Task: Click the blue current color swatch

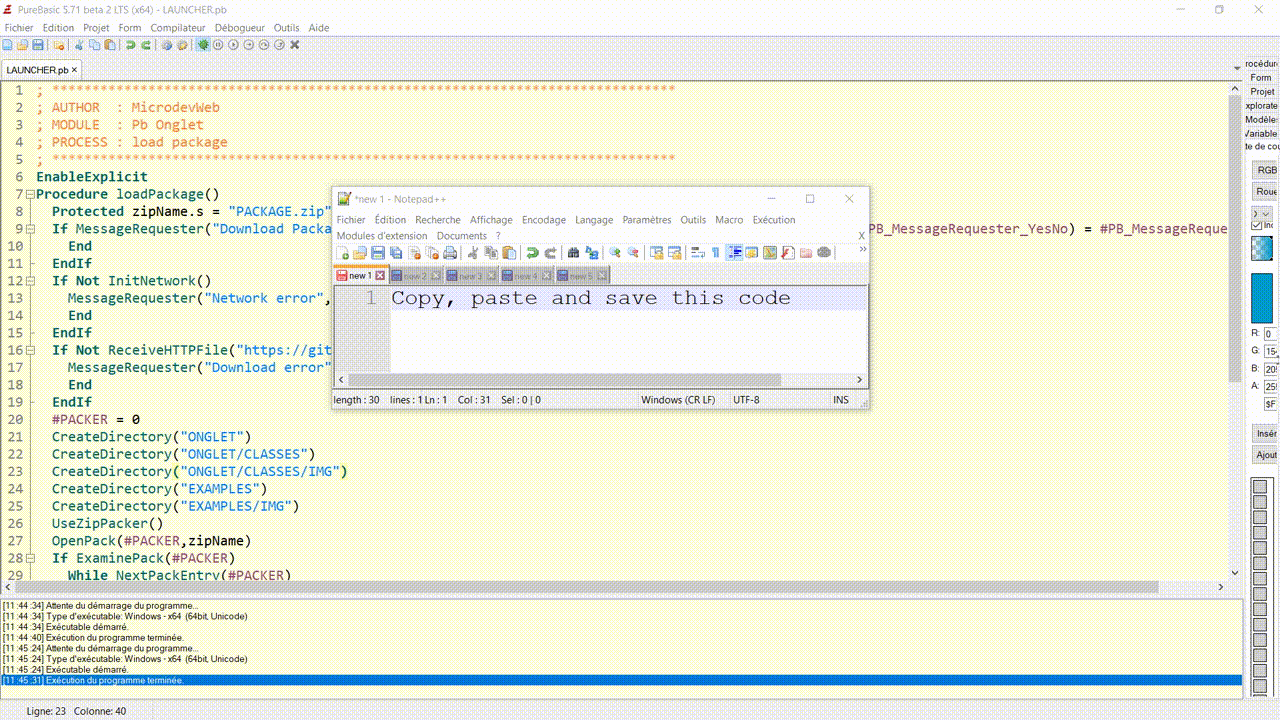Action: (1263, 297)
